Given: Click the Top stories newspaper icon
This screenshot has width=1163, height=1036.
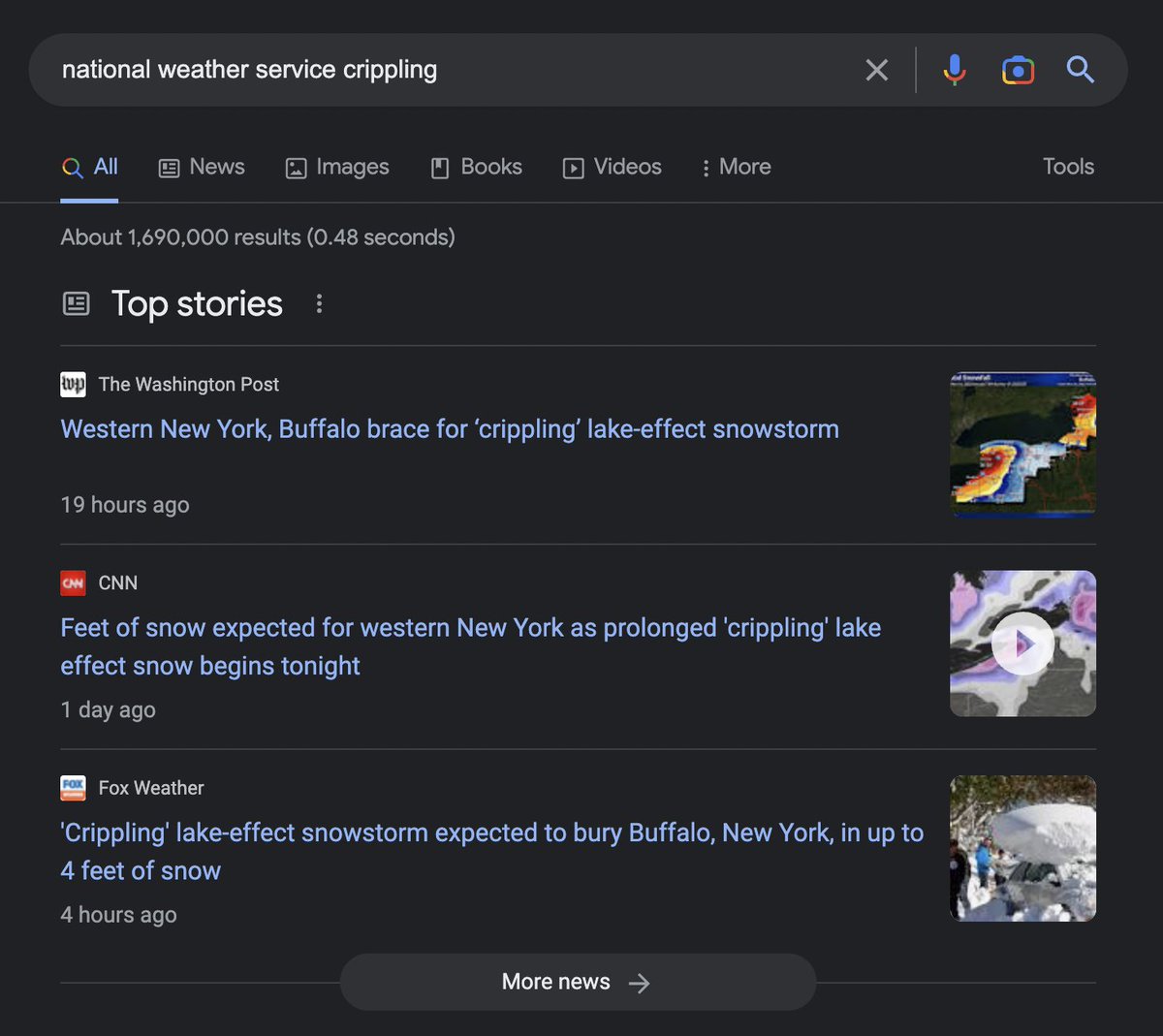Looking at the screenshot, I should [x=76, y=304].
